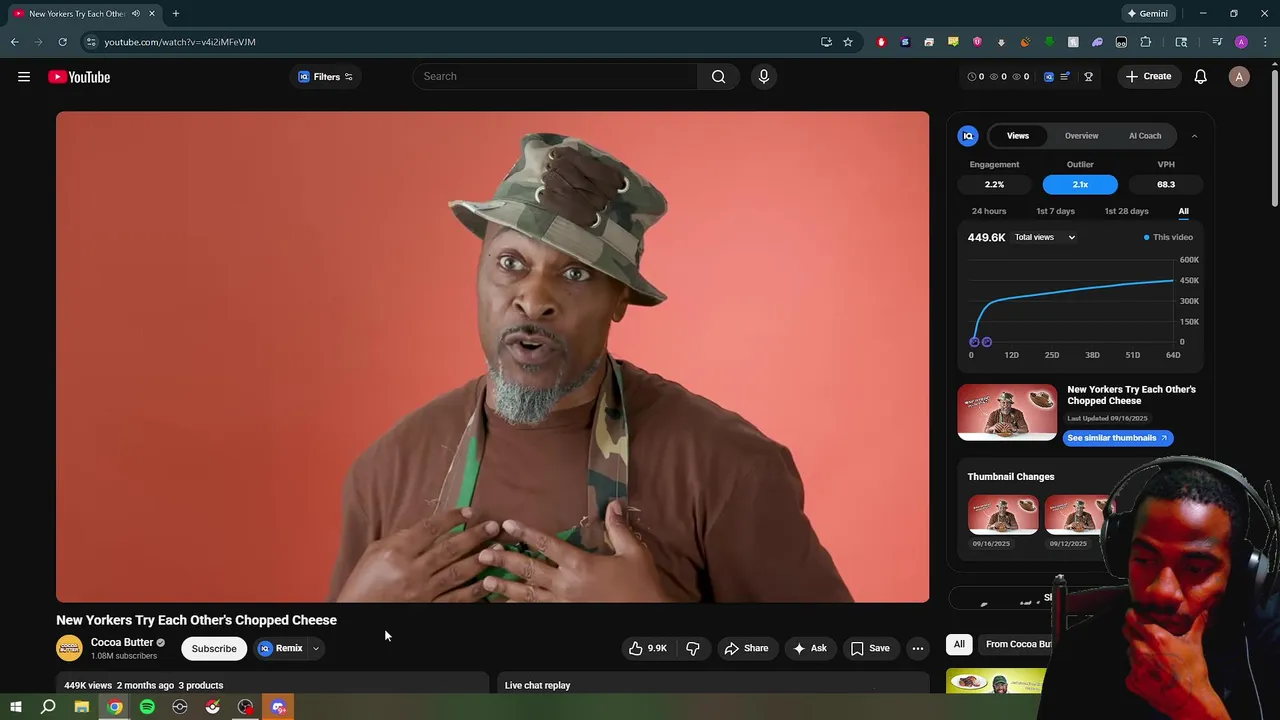Start voice search with microphone icon

click(x=763, y=76)
